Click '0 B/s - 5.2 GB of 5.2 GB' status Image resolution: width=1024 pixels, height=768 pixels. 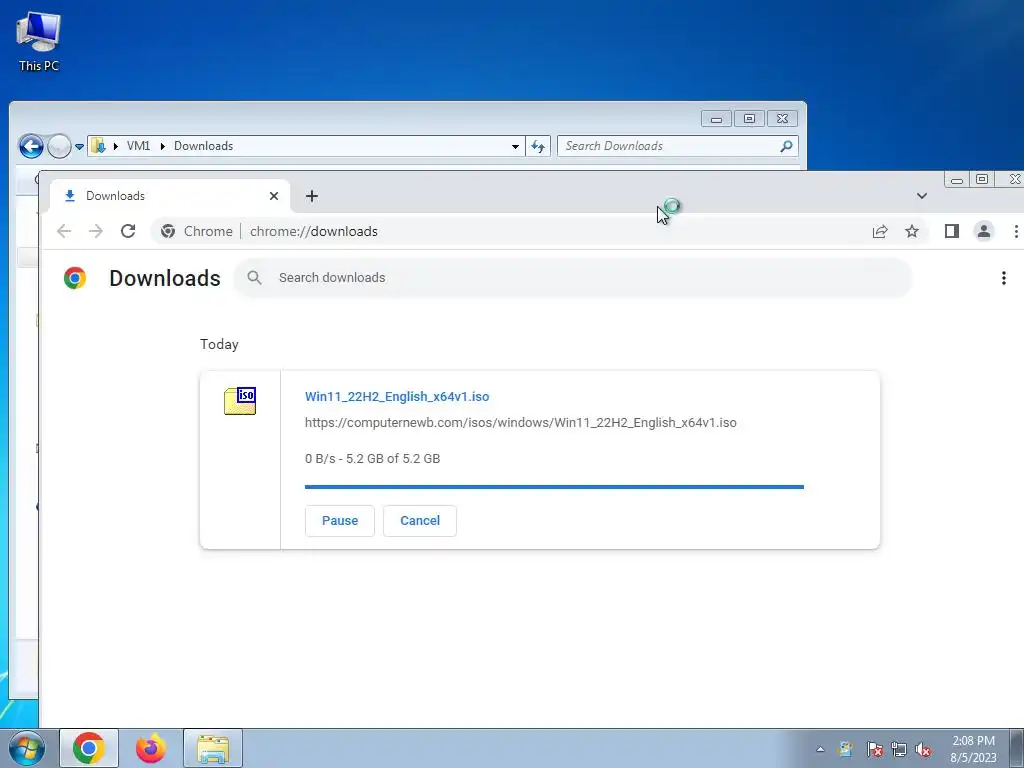372,458
